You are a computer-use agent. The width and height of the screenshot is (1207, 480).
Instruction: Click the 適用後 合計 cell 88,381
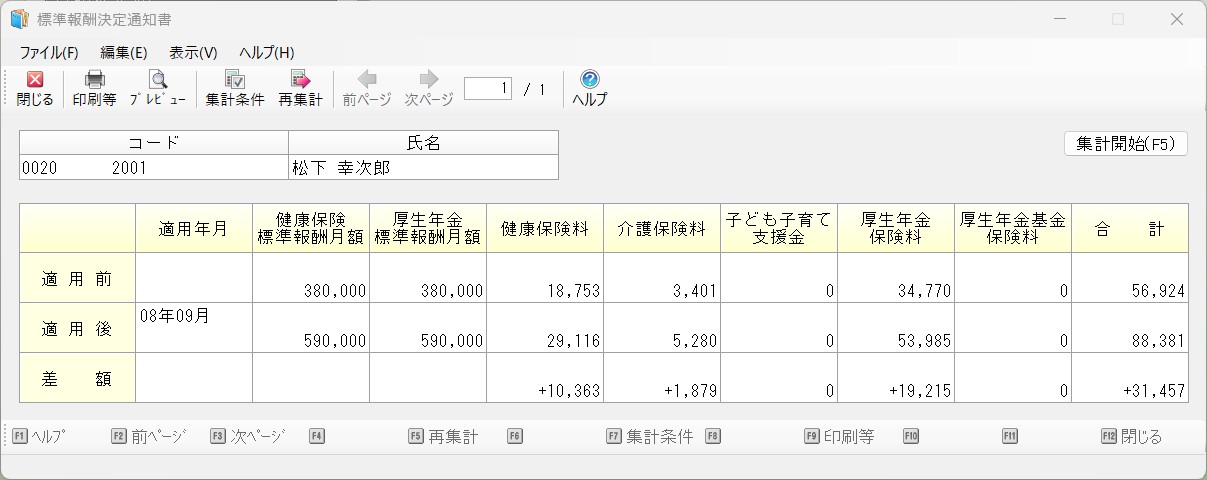click(x=1129, y=329)
